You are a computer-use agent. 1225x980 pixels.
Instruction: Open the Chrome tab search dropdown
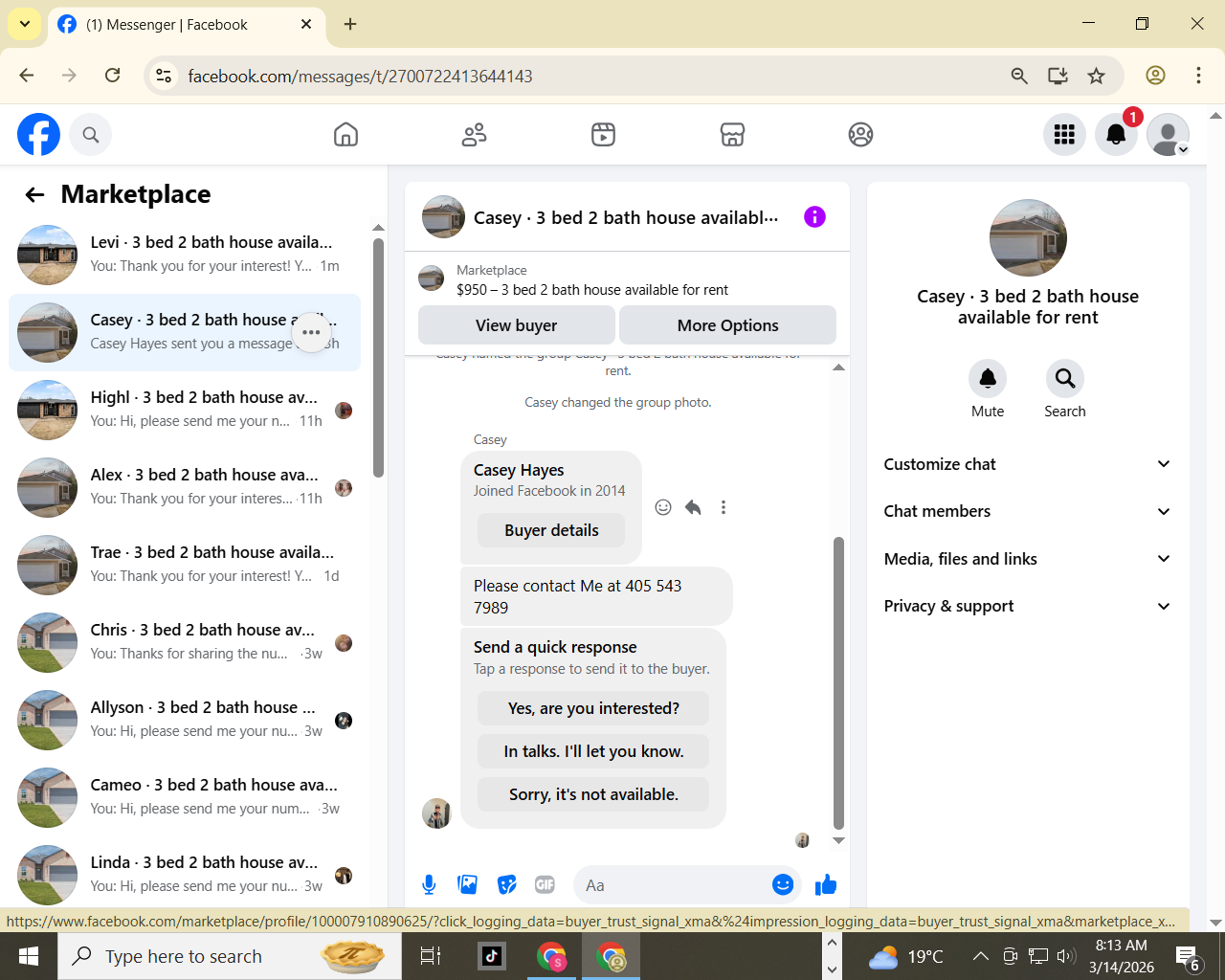click(x=24, y=24)
